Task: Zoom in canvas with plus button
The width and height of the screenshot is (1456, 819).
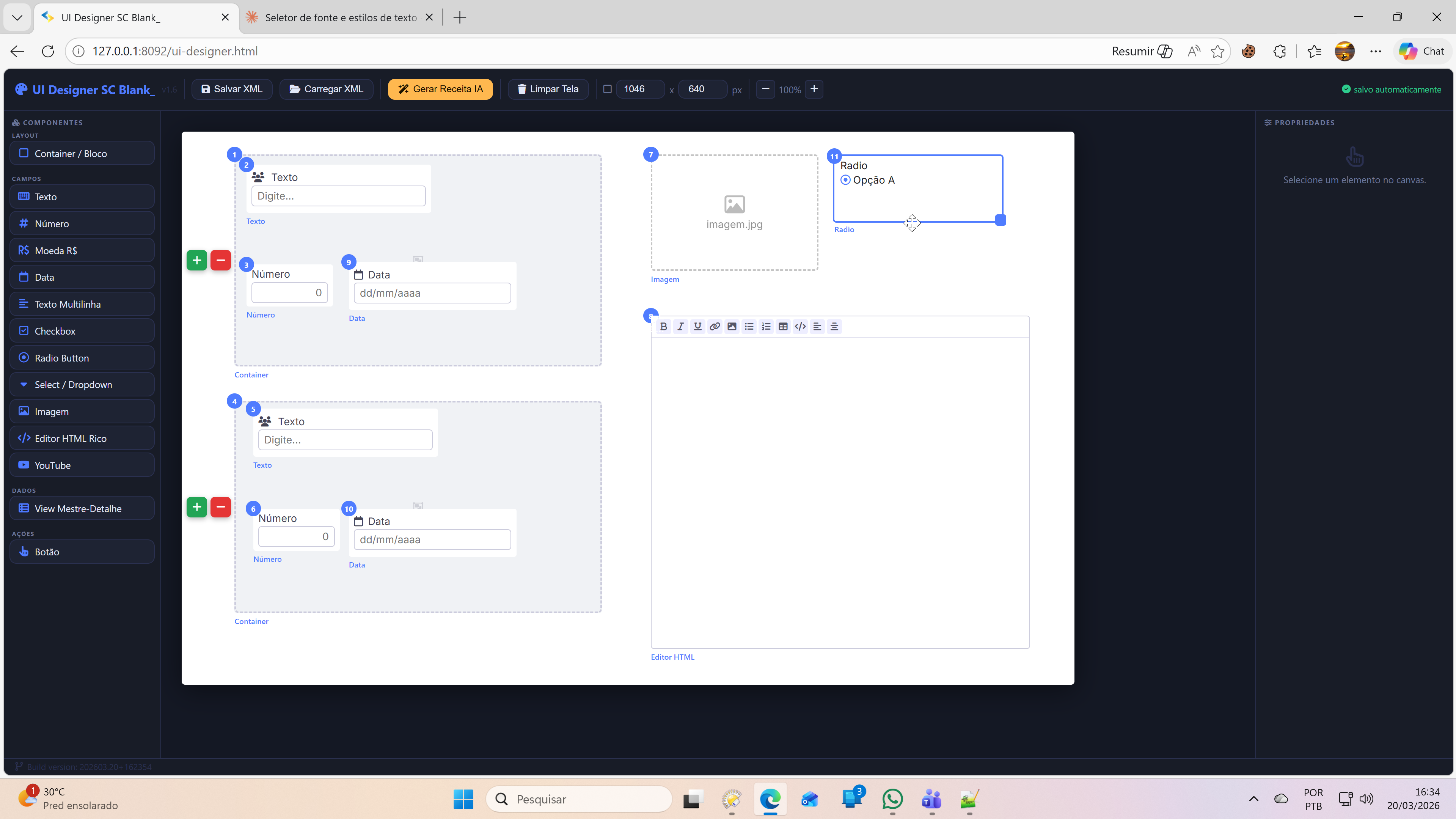Action: coord(814,89)
